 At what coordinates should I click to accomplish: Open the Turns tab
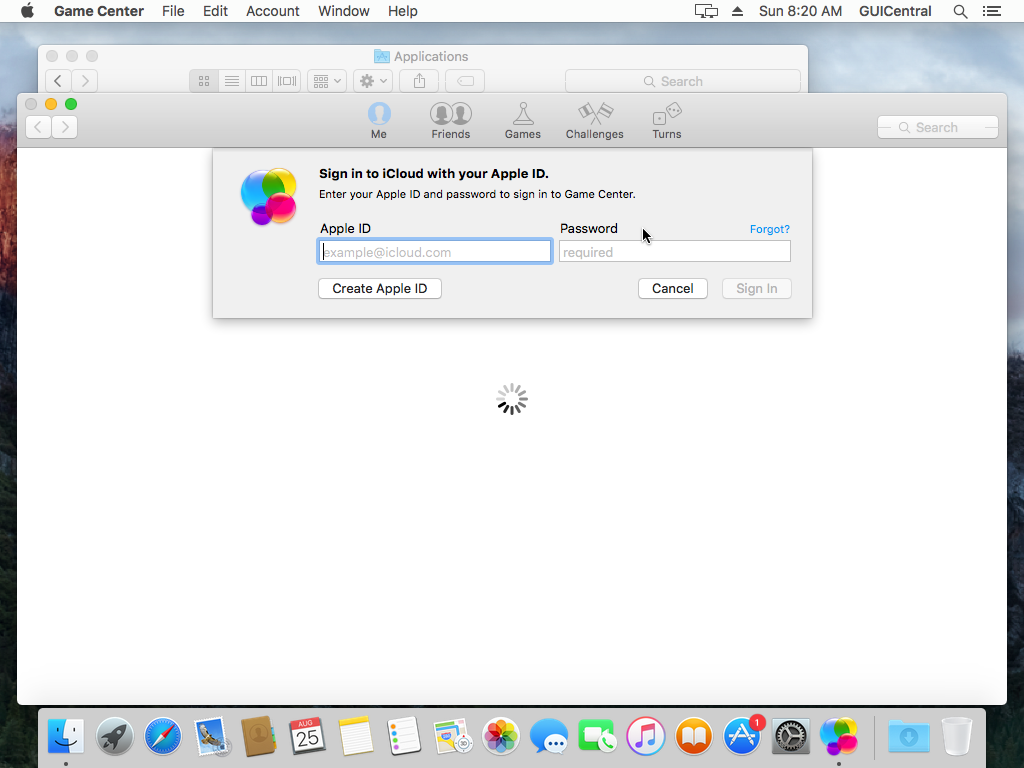pos(667,121)
